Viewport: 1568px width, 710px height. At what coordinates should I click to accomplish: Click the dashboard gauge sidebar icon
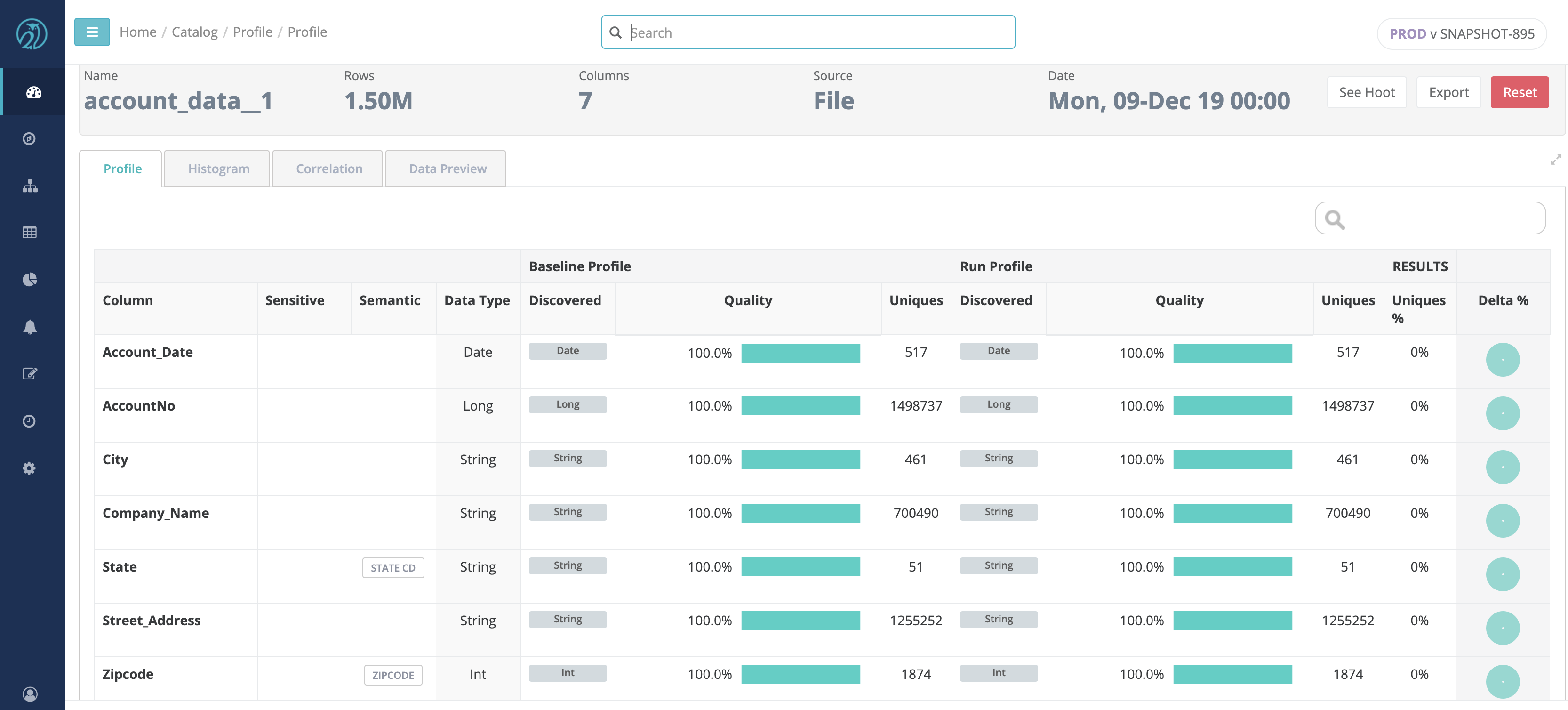click(33, 93)
